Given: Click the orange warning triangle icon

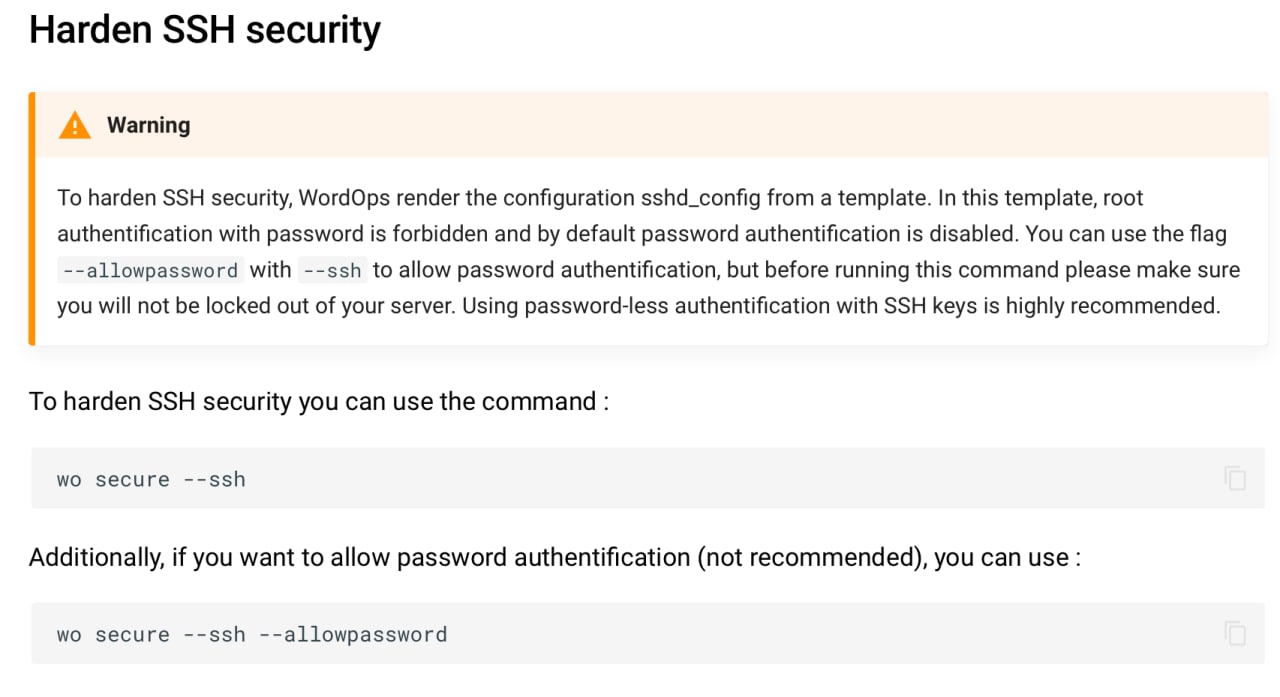Looking at the screenshot, I should [75, 125].
